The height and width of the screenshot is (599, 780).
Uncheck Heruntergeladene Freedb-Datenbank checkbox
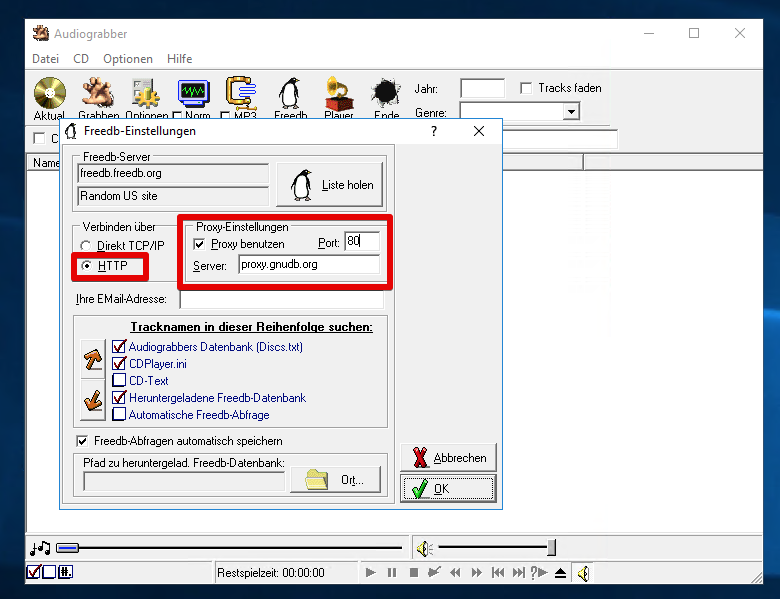click(x=119, y=397)
